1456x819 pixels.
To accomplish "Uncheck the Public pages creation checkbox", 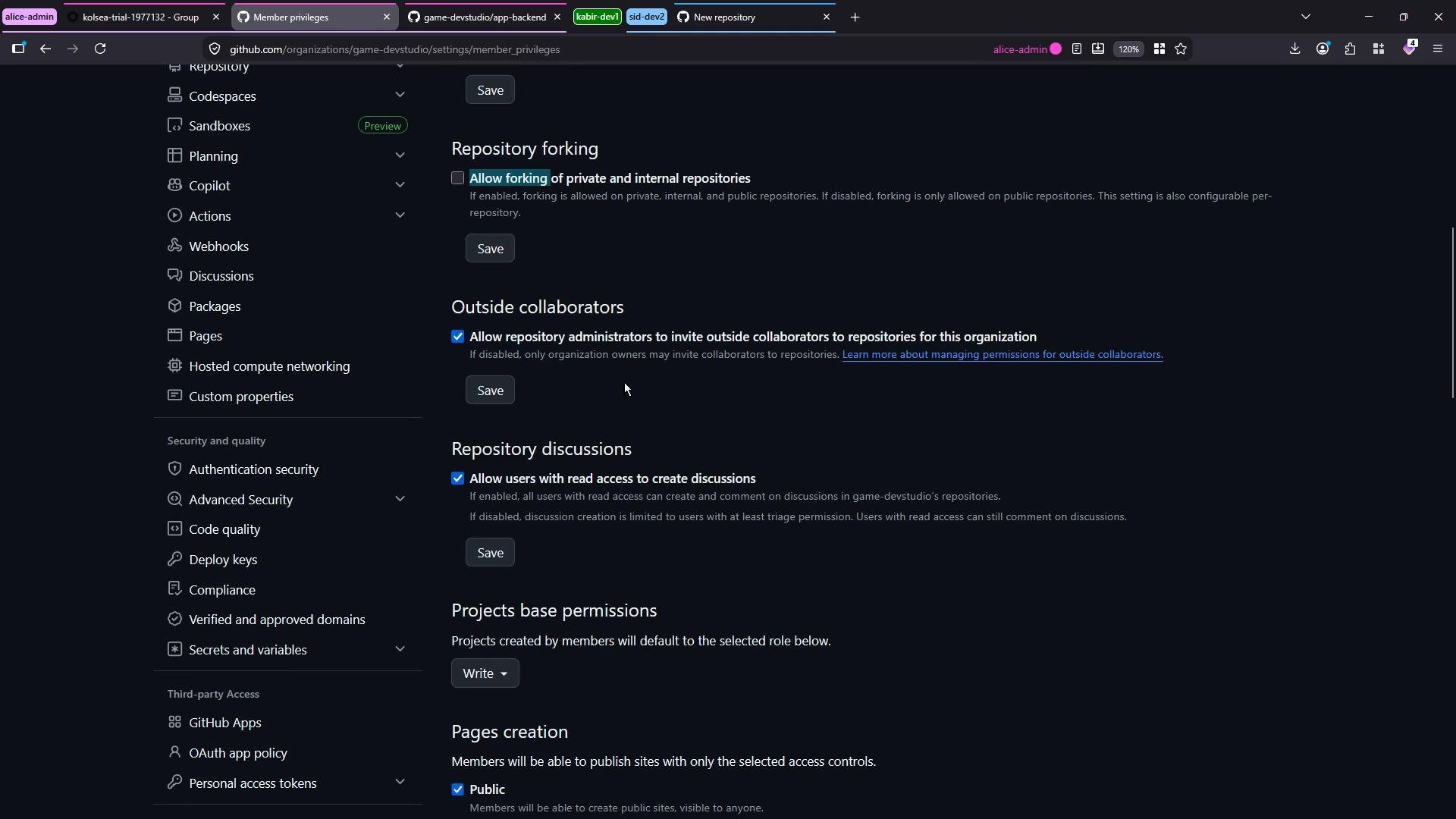I will 457,789.
